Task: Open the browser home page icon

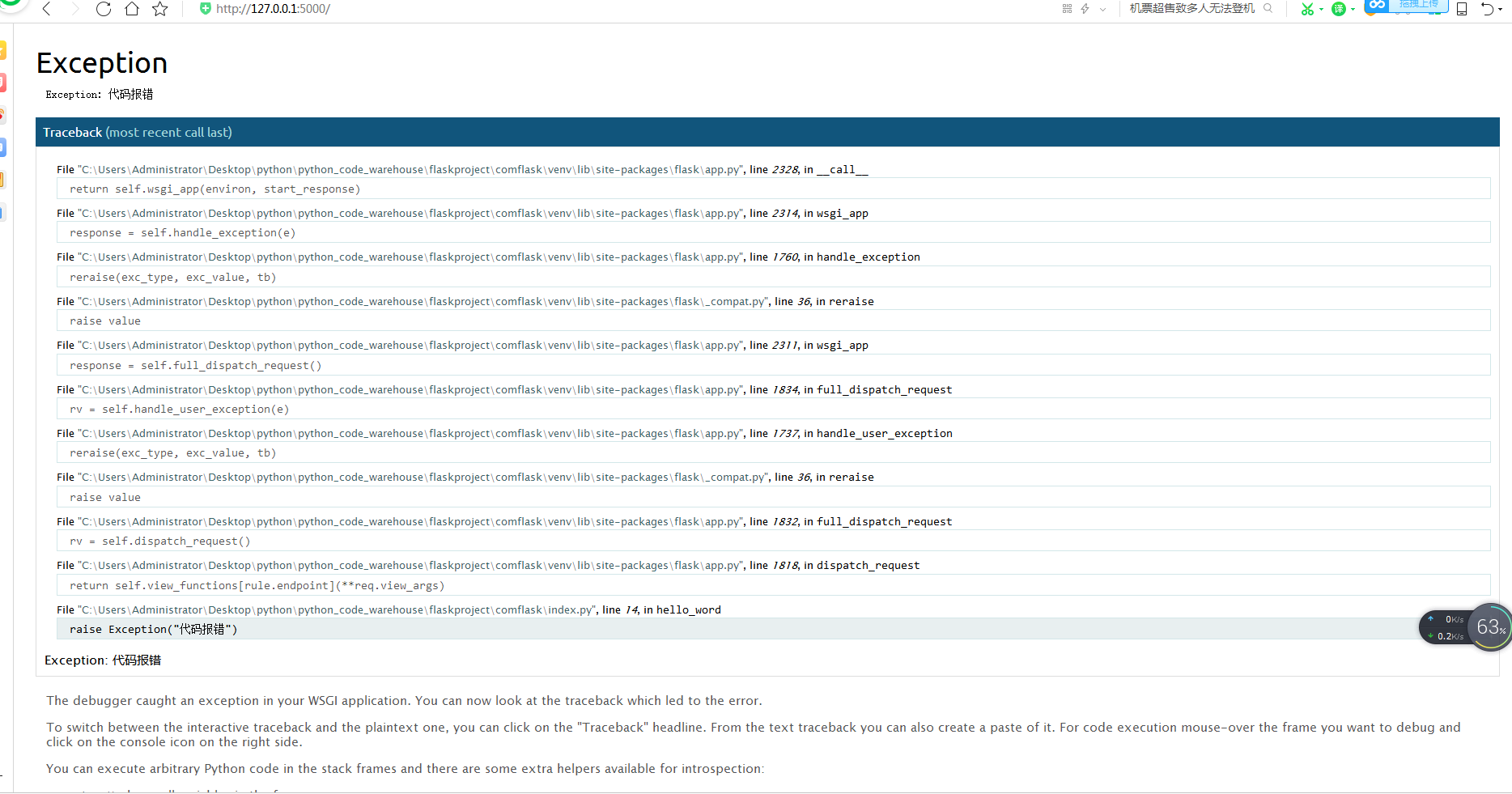Action: pos(132,10)
